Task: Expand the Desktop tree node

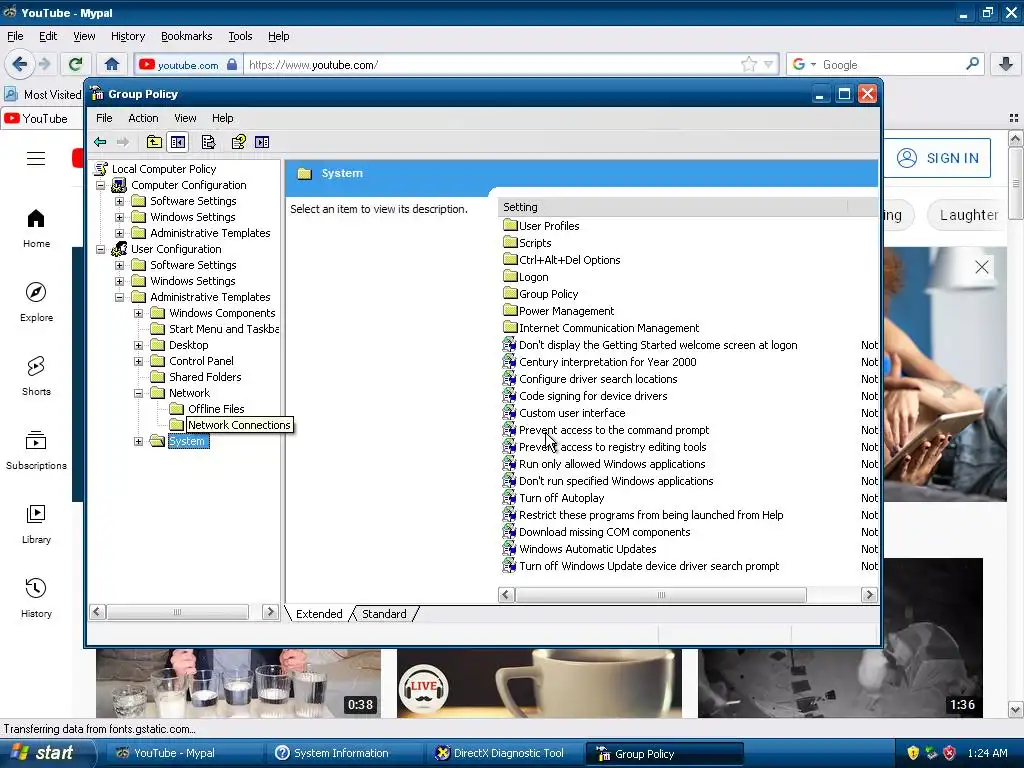Action: coord(138,345)
